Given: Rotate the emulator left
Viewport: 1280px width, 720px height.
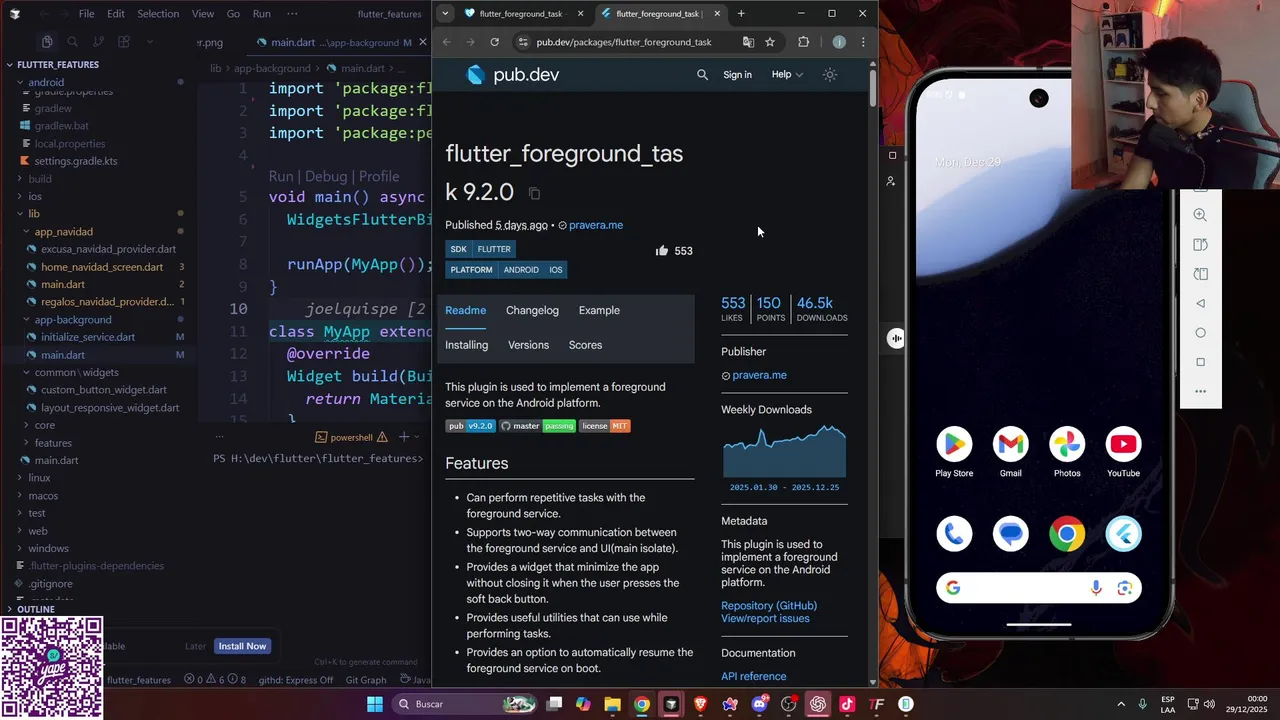Looking at the screenshot, I should tap(1200, 245).
